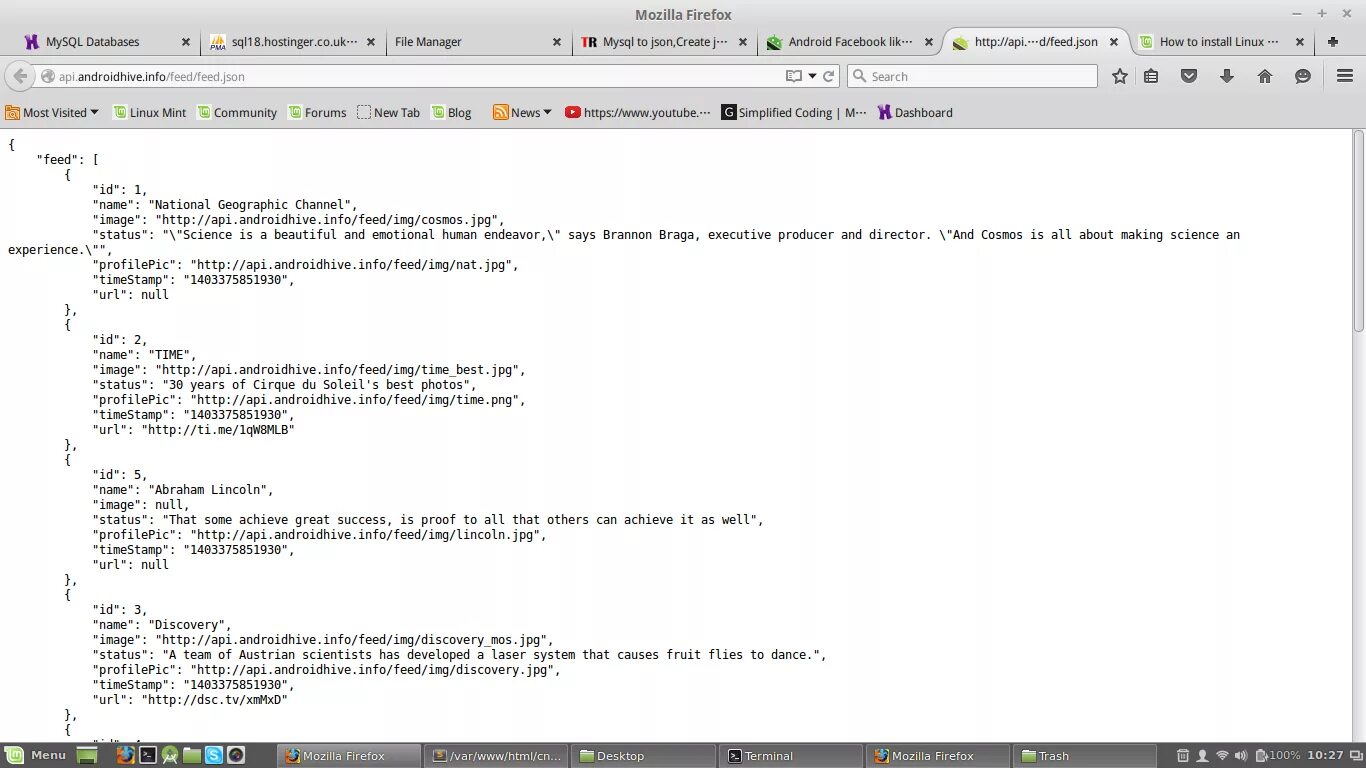
Task: Open the Simplified Coding bookmark
Action: pos(794,113)
